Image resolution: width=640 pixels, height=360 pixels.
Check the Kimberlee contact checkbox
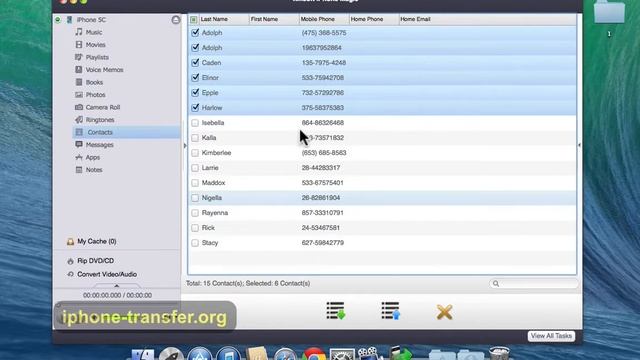(195, 153)
